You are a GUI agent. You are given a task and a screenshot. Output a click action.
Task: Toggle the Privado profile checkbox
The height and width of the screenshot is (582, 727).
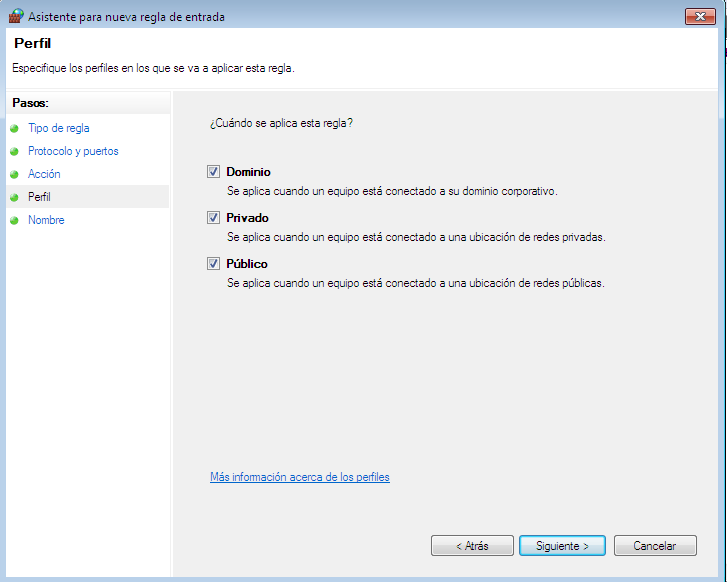tap(213, 218)
